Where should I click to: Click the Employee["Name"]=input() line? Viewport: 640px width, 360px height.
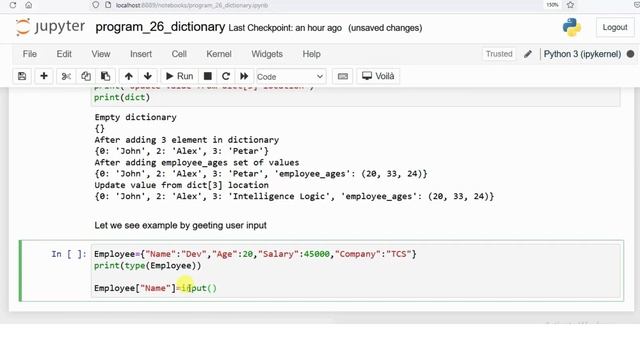(155, 288)
